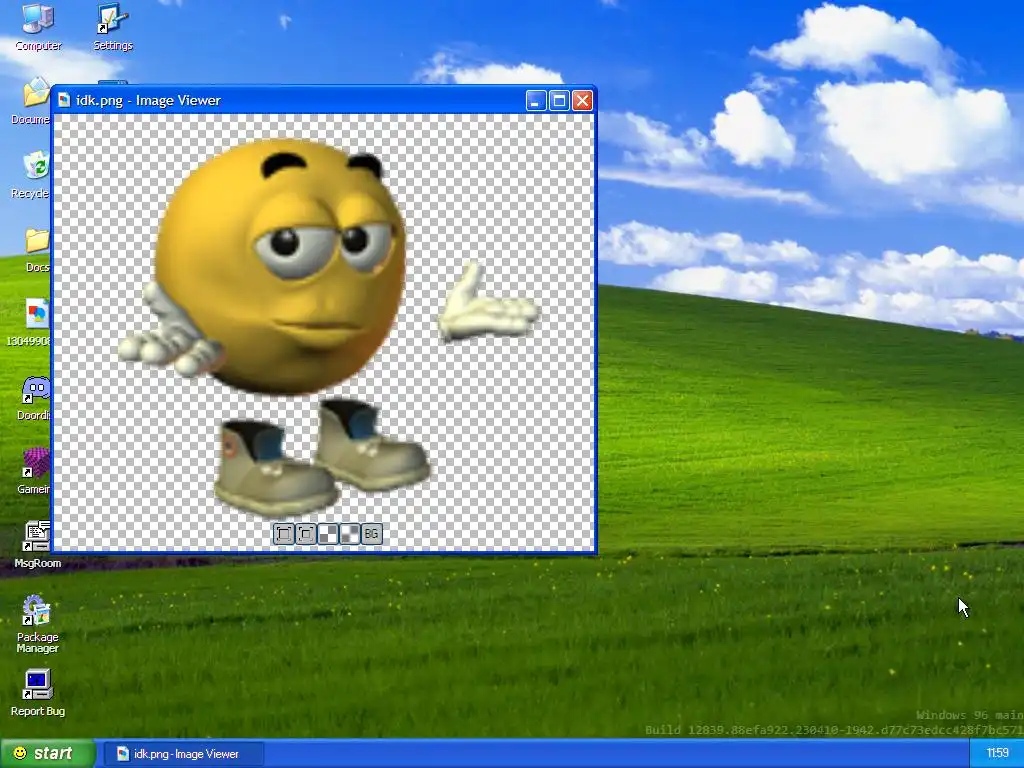The image size is (1024, 768).
Task: Select the Docs folder desktop icon
Action: point(37,249)
